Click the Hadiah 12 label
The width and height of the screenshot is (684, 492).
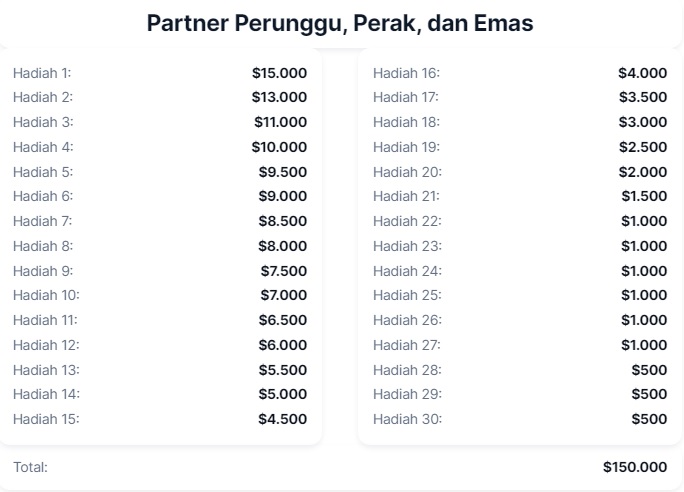46,345
